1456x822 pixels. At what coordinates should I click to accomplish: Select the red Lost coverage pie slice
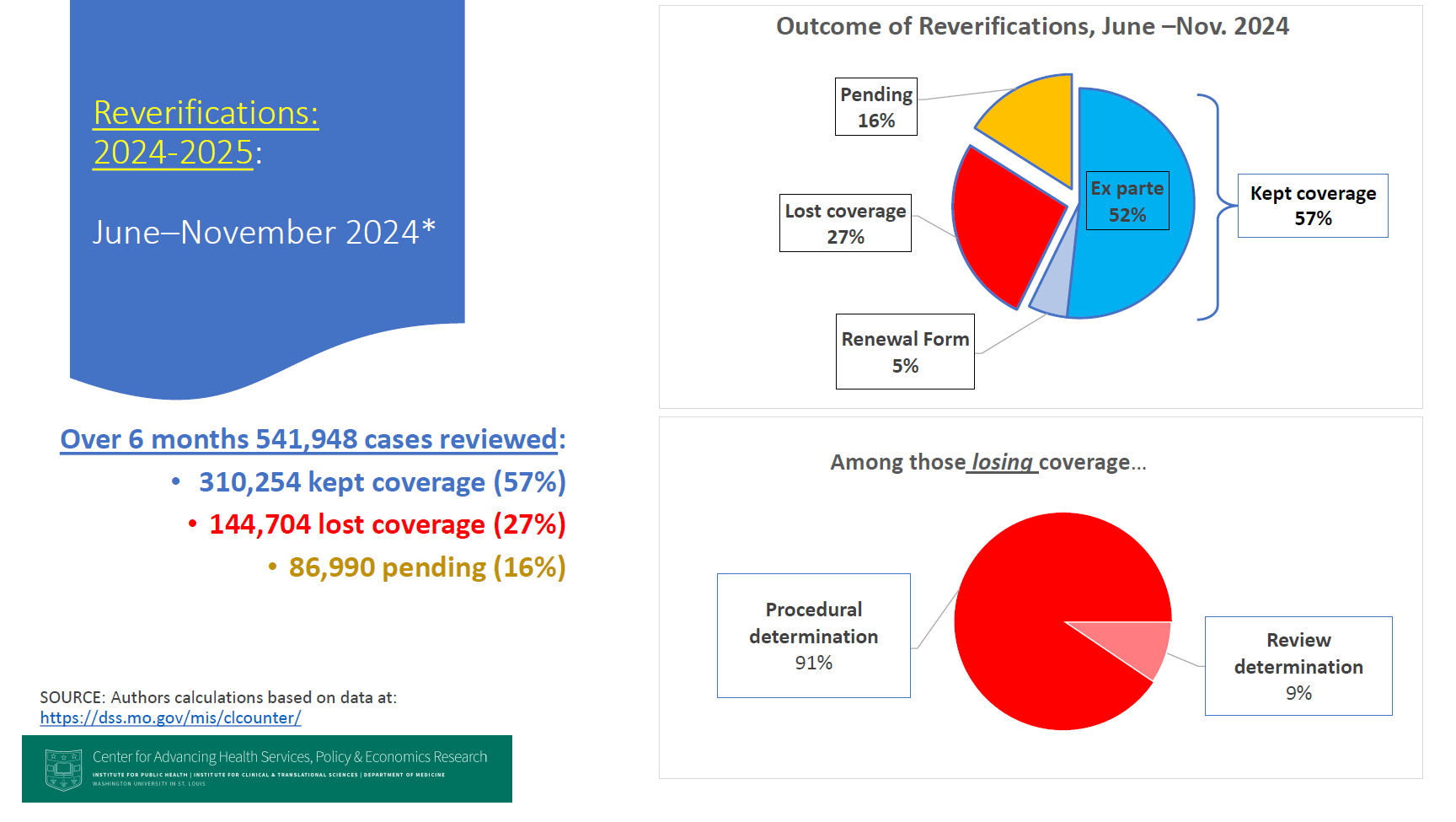[1004, 223]
